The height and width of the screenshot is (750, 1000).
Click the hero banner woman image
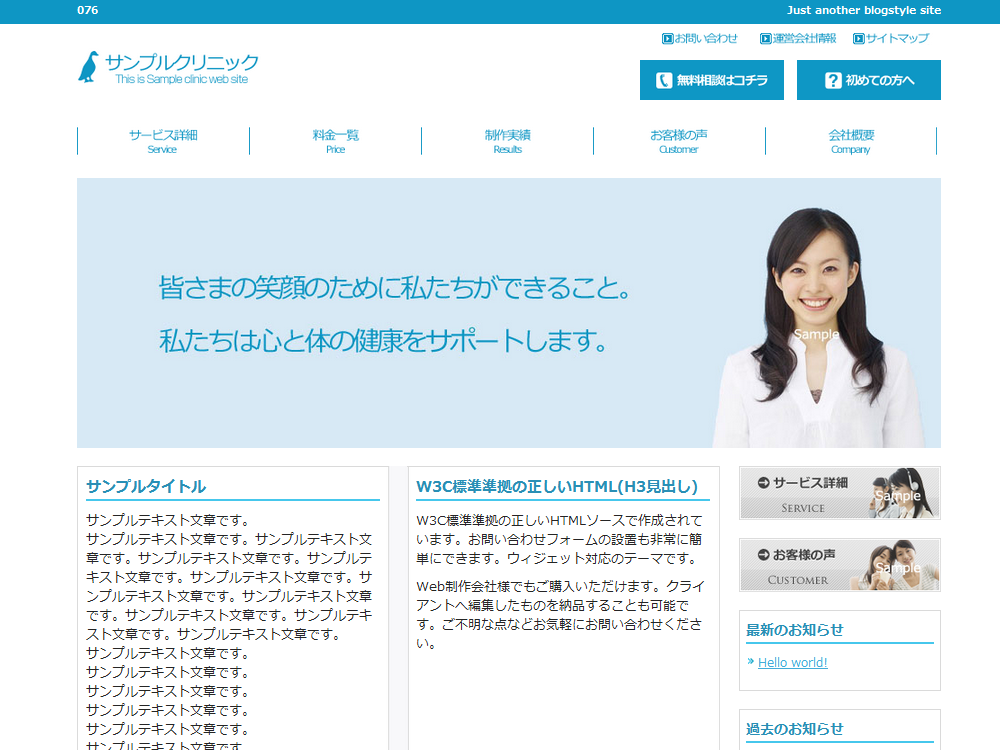coord(820,327)
